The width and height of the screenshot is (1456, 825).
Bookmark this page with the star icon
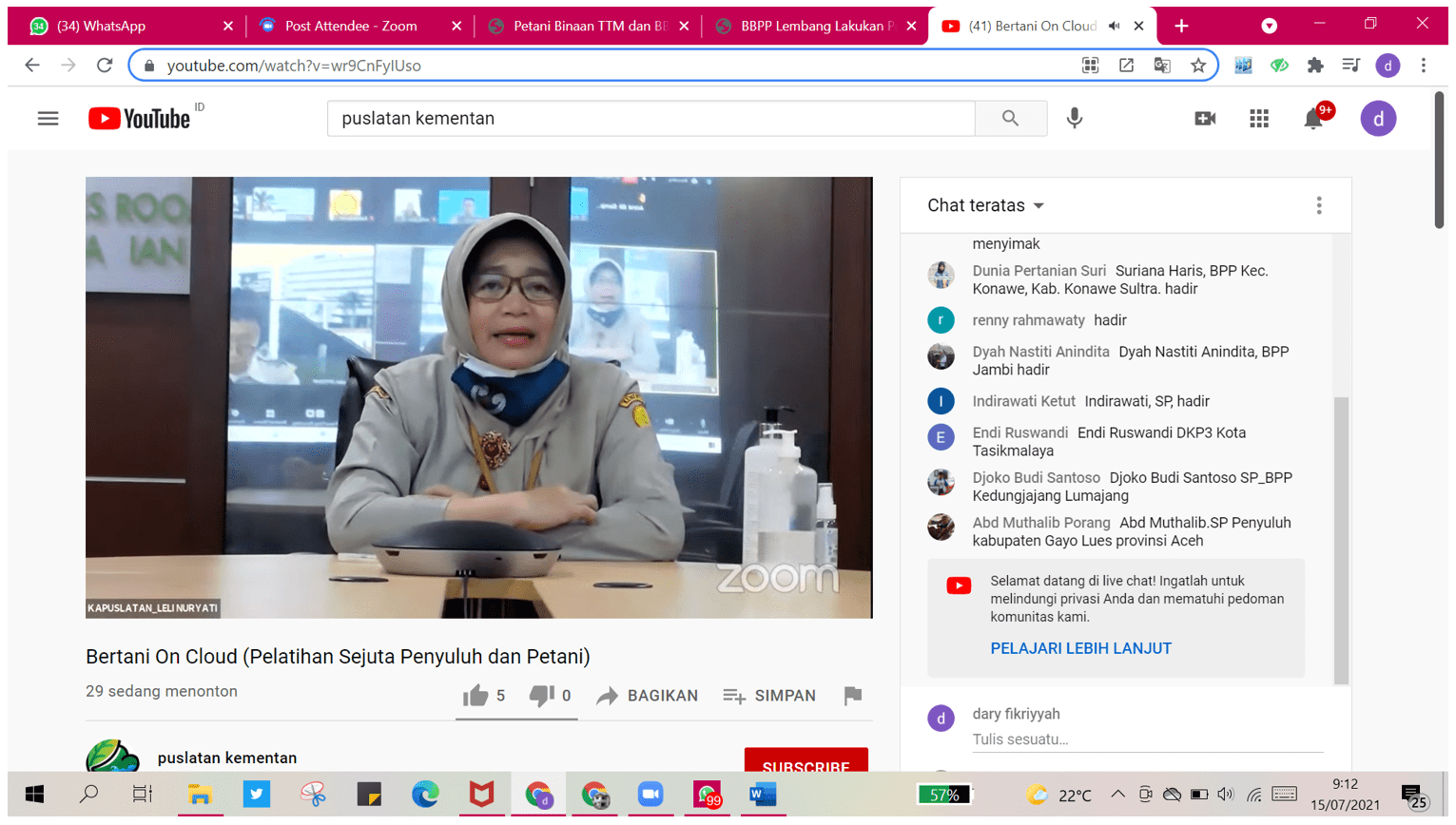tap(1198, 66)
